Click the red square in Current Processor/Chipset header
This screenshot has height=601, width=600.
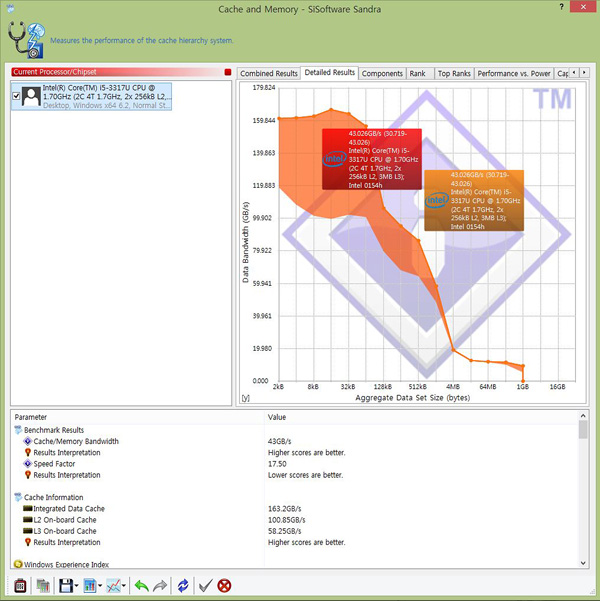click(x=228, y=72)
